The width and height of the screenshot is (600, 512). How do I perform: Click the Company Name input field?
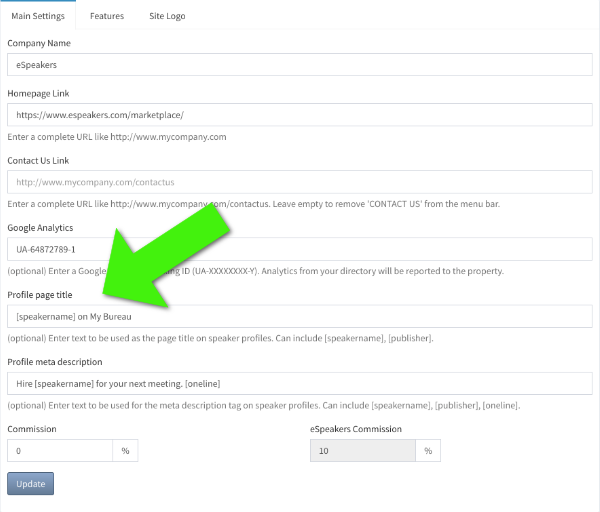[x=300, y=65]
